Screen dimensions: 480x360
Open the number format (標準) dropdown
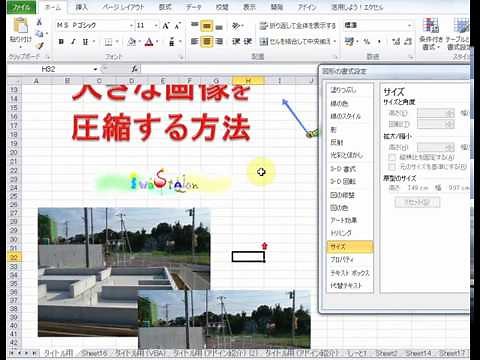click(410, 26)
